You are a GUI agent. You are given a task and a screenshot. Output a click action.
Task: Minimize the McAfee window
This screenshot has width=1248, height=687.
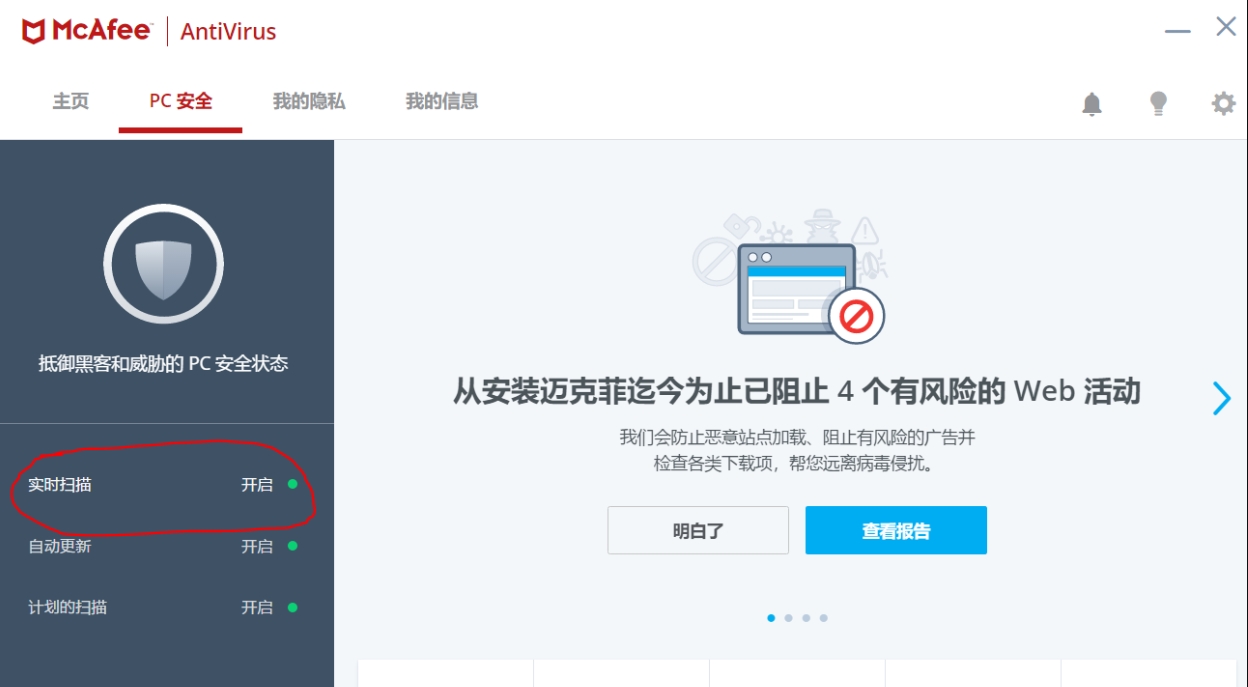[x=1177, y=31]
